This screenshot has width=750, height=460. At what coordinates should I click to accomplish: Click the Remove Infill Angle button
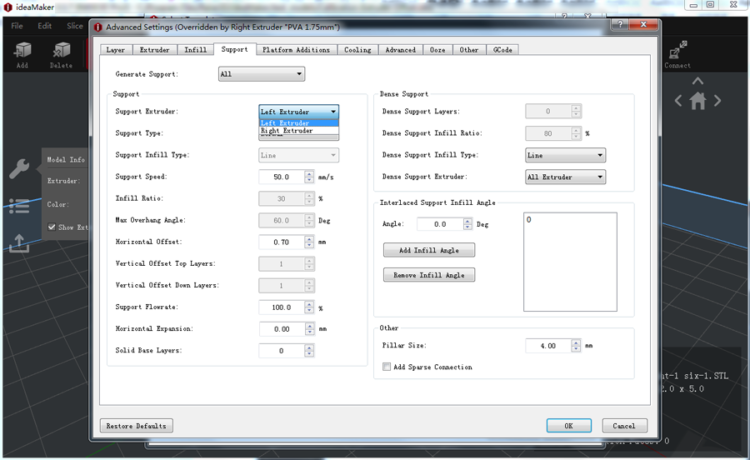click(429, 275)
